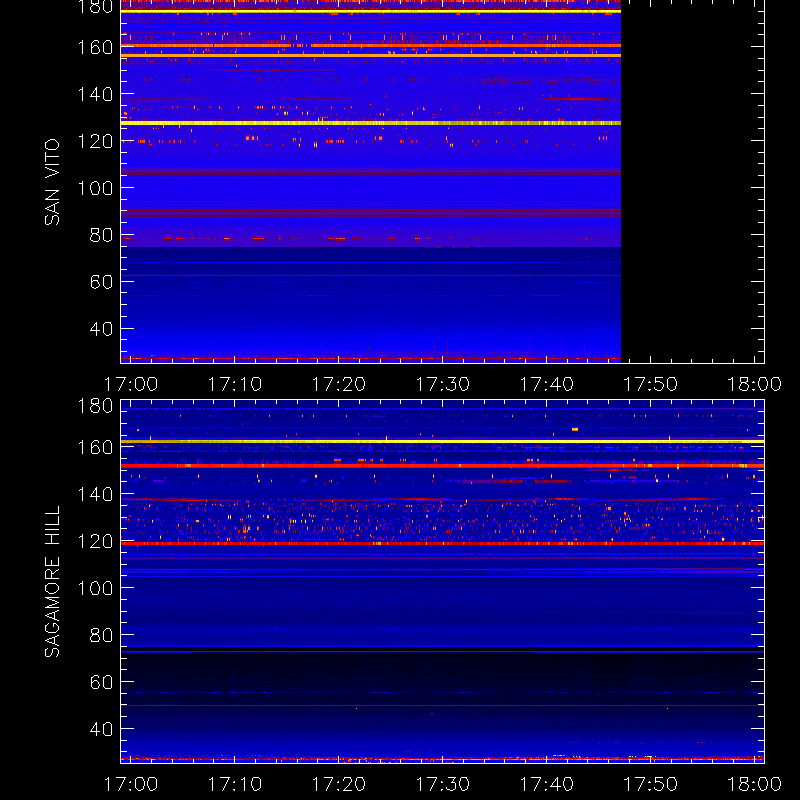Pick the 160 label on Sagamore Hill plot
The image size is (800, 800).
[95, 447]
